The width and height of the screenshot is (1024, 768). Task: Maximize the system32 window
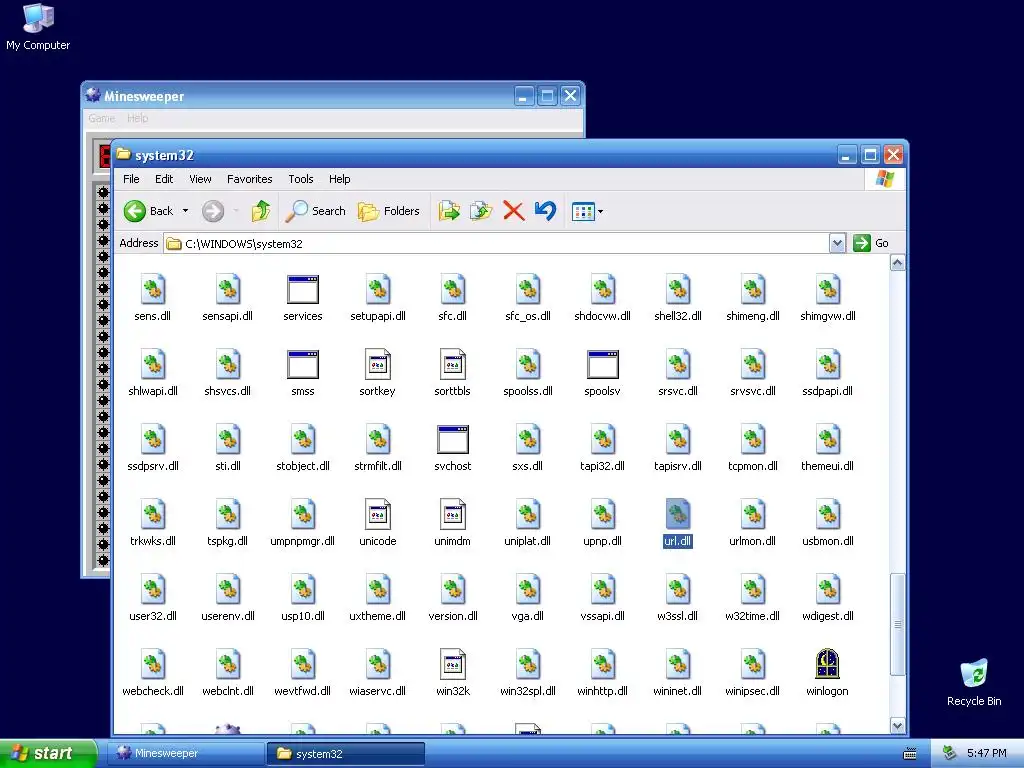(x=870, y=155)
